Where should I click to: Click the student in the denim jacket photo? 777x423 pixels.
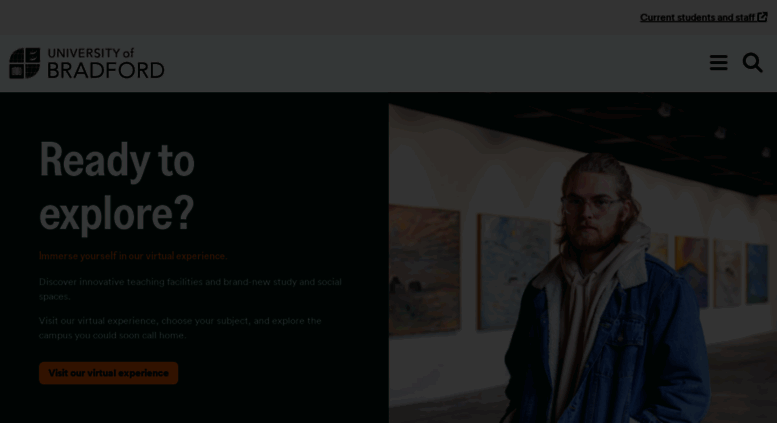click(x=605, y=292)
